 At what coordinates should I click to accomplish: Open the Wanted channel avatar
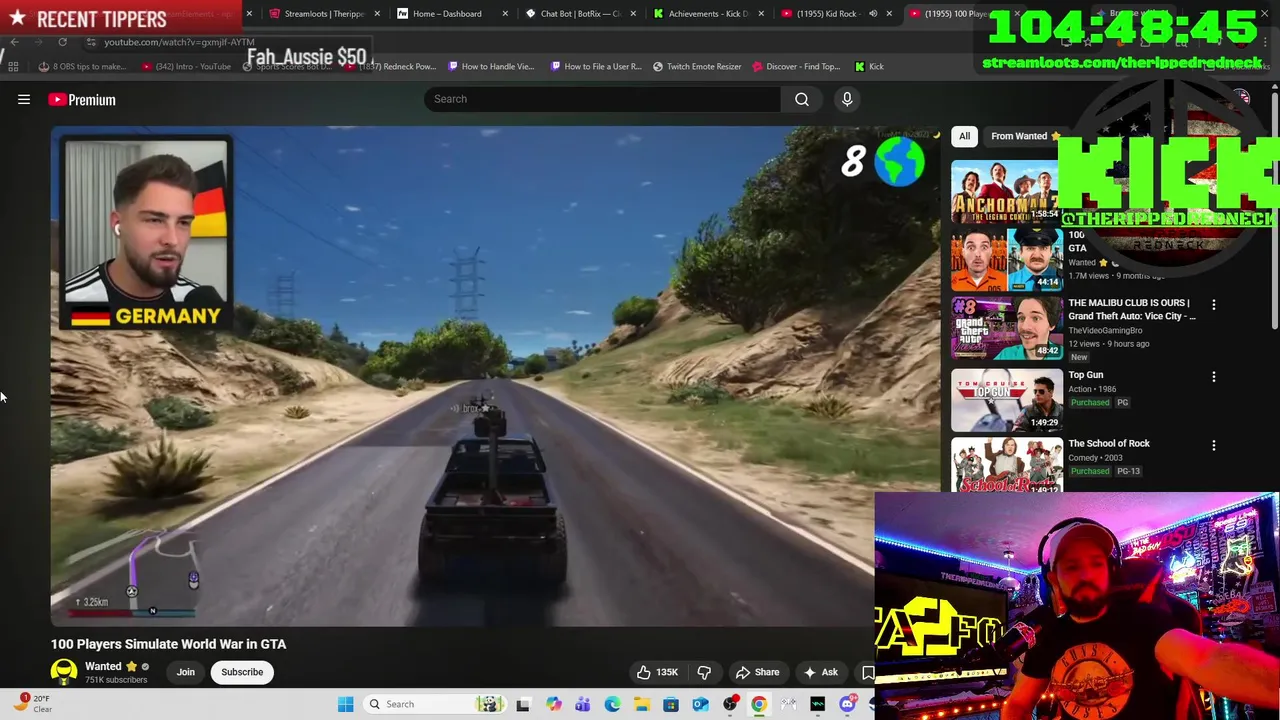(x=64, y=672)
